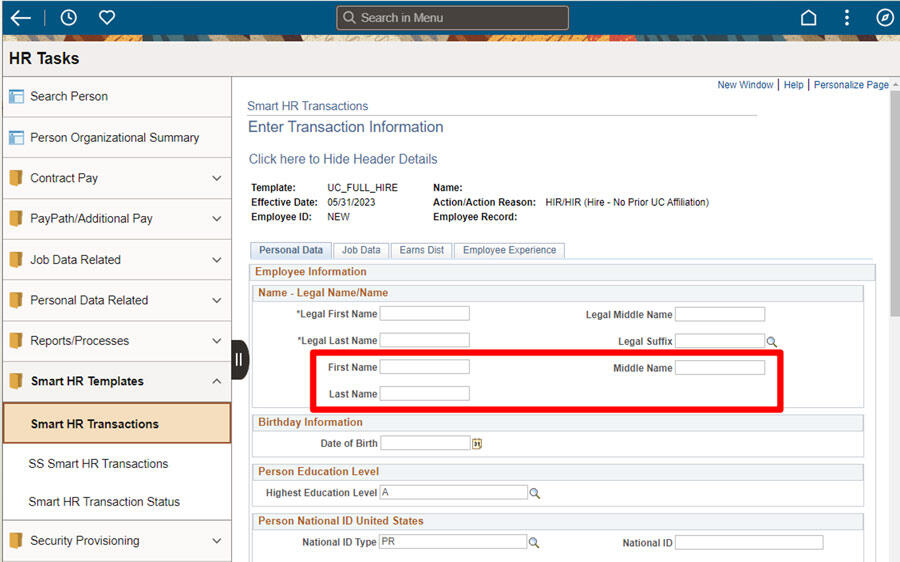Click the Highest Education Level field
This screenshot has height=562, width=900.
[453, 493]
